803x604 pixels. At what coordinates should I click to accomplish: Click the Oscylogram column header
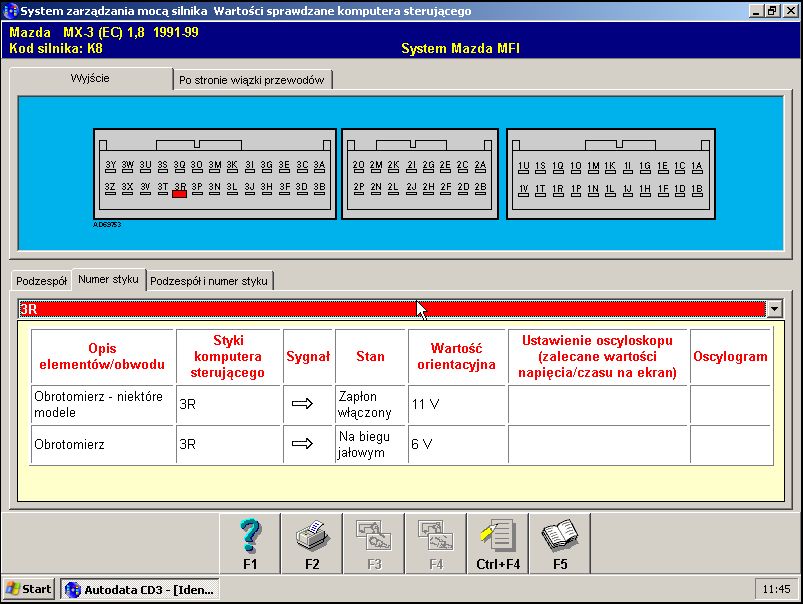(x=730, y=356)
